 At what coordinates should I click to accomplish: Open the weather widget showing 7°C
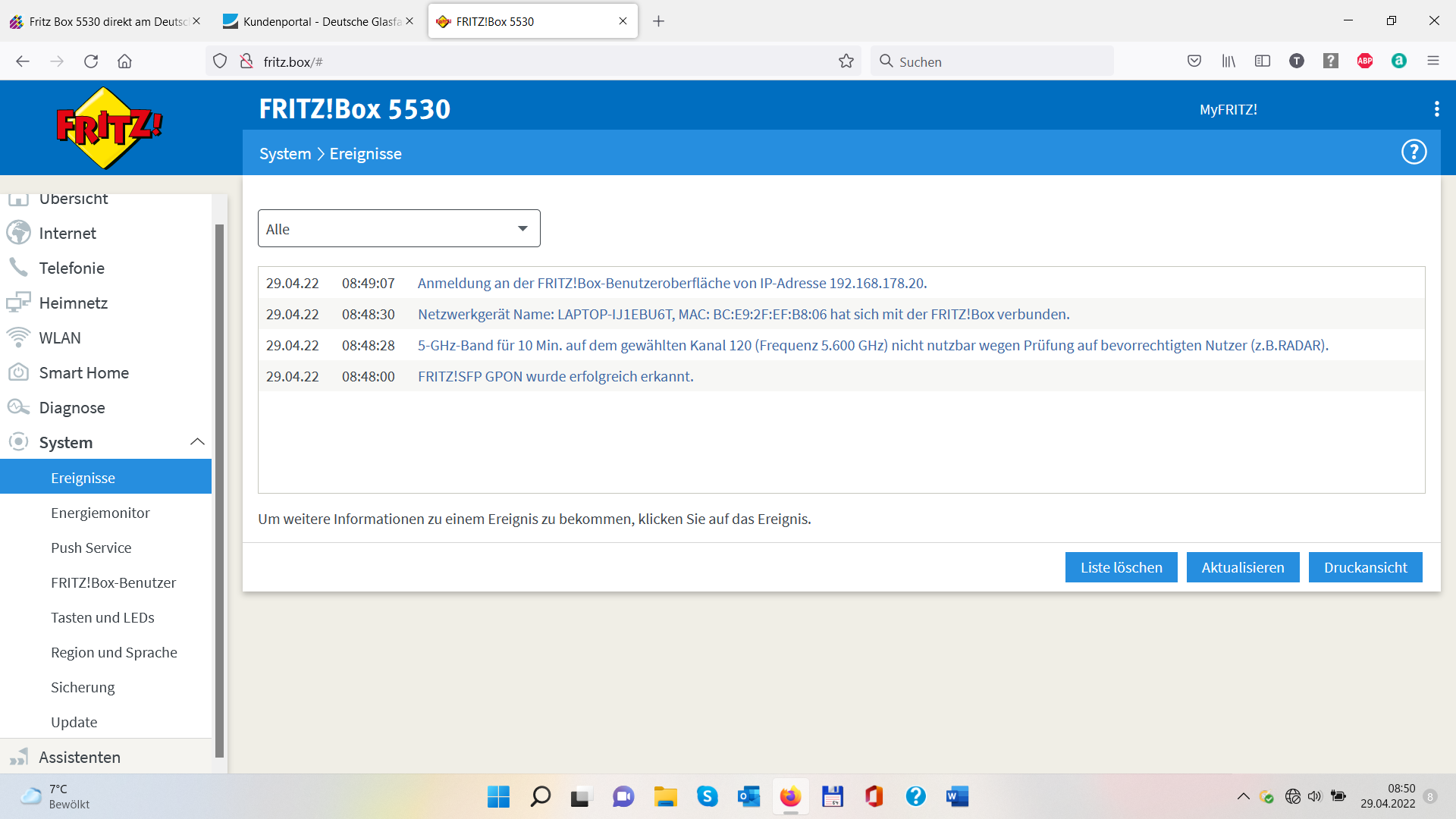click(x=55, y=796)
